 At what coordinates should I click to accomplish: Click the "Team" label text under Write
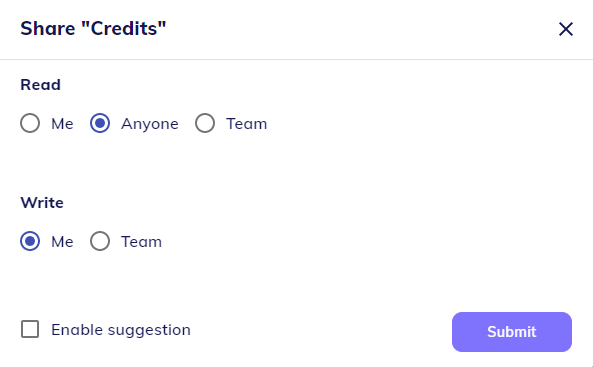pos(141,242)
